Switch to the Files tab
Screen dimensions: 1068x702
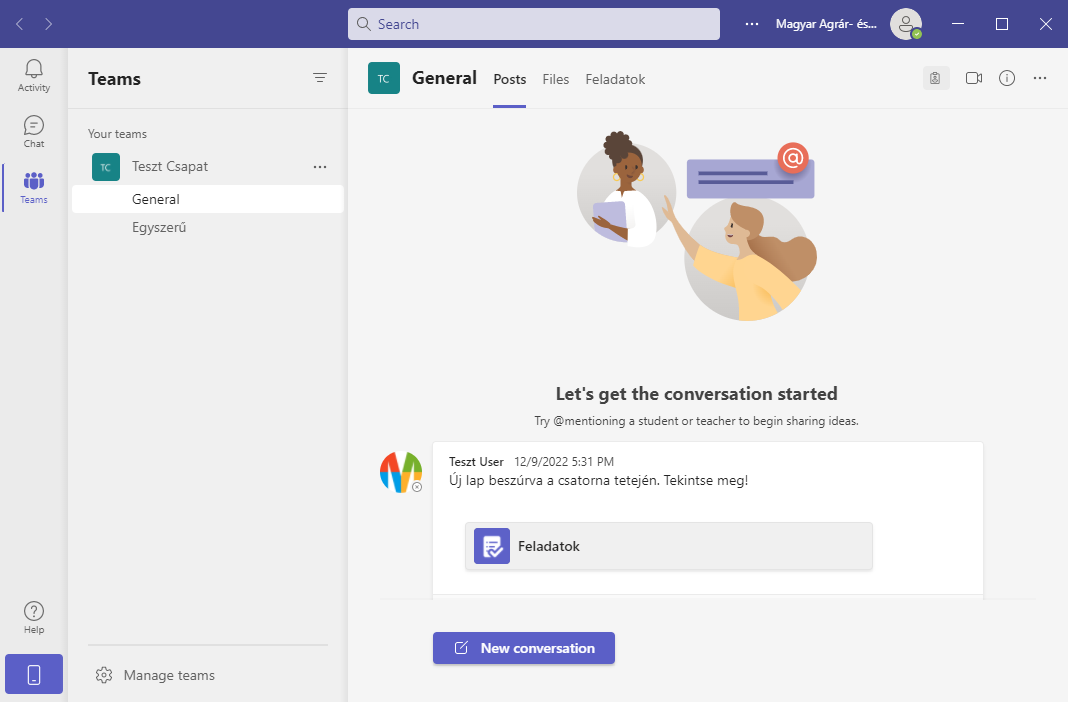555,79
